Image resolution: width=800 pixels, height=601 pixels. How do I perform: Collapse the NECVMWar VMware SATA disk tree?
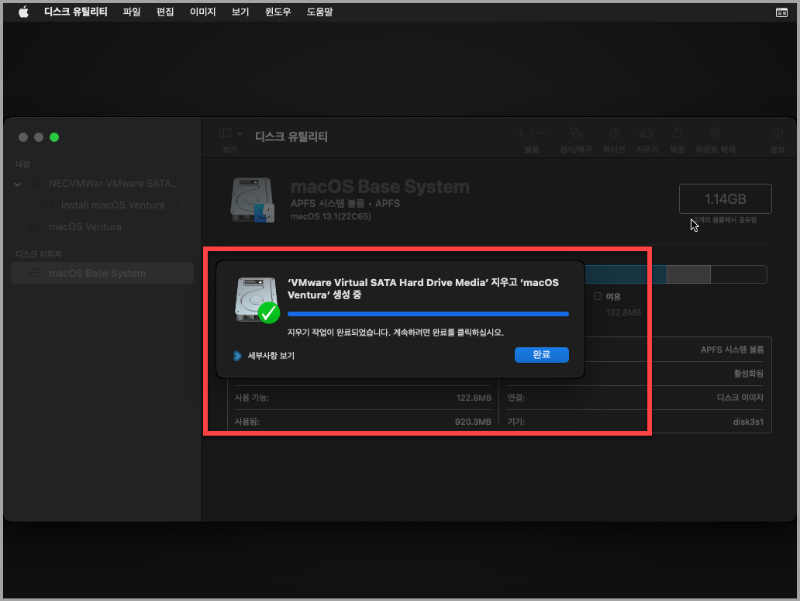point(18,184)
